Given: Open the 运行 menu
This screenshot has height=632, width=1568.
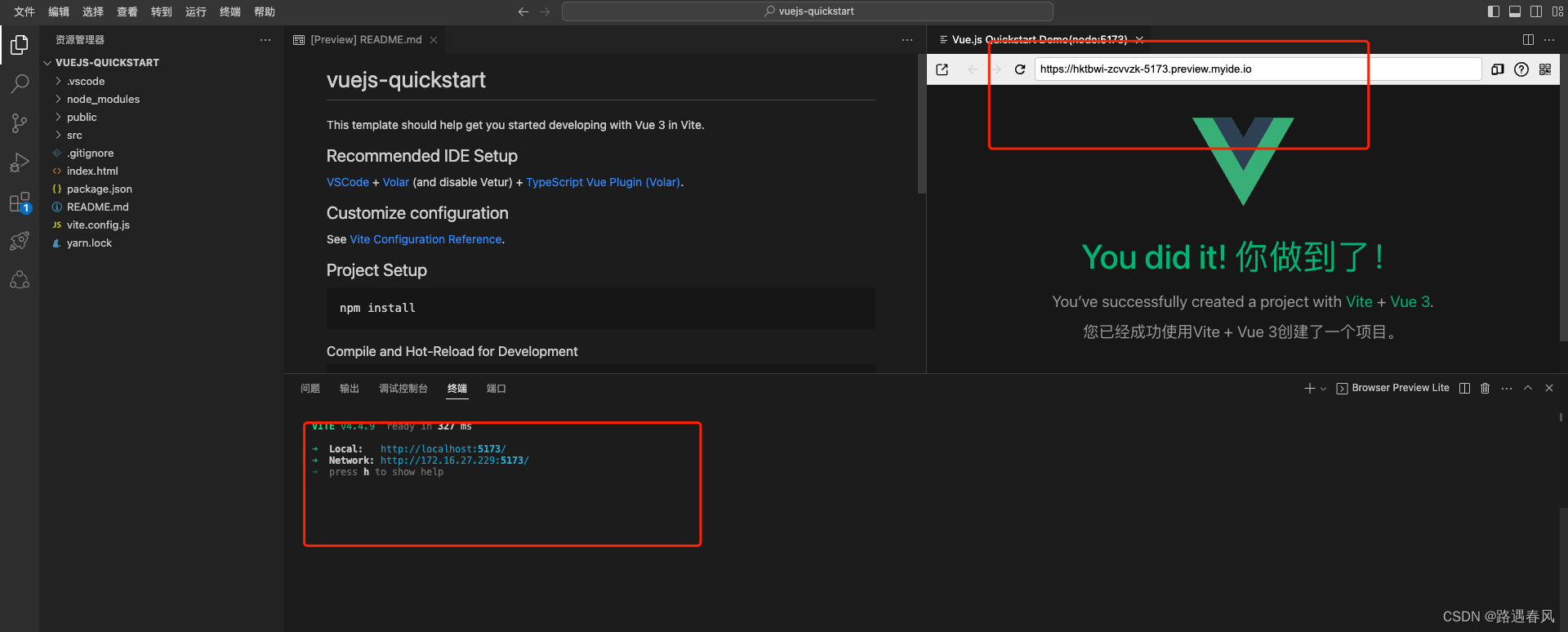Looking at the screenshot, I should pyautogui.click(x=196, y=11).
